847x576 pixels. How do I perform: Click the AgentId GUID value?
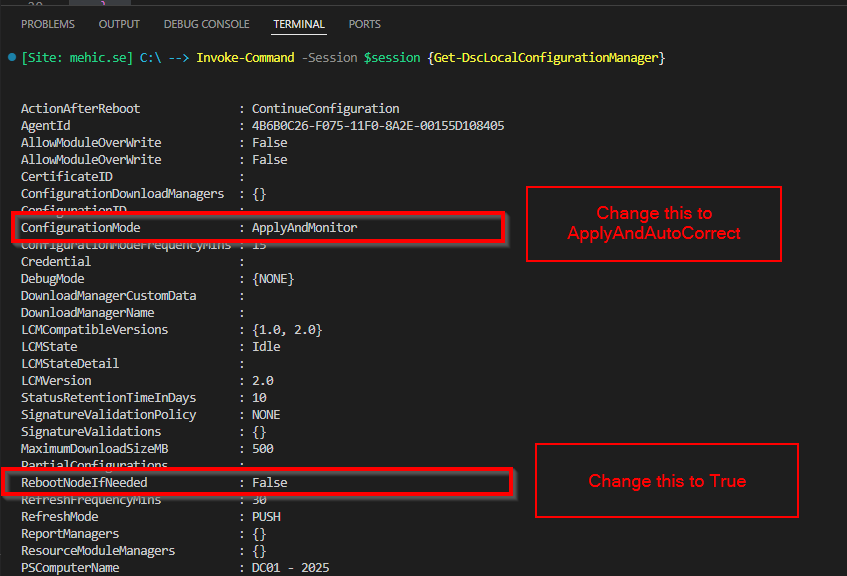click(377, 126)
